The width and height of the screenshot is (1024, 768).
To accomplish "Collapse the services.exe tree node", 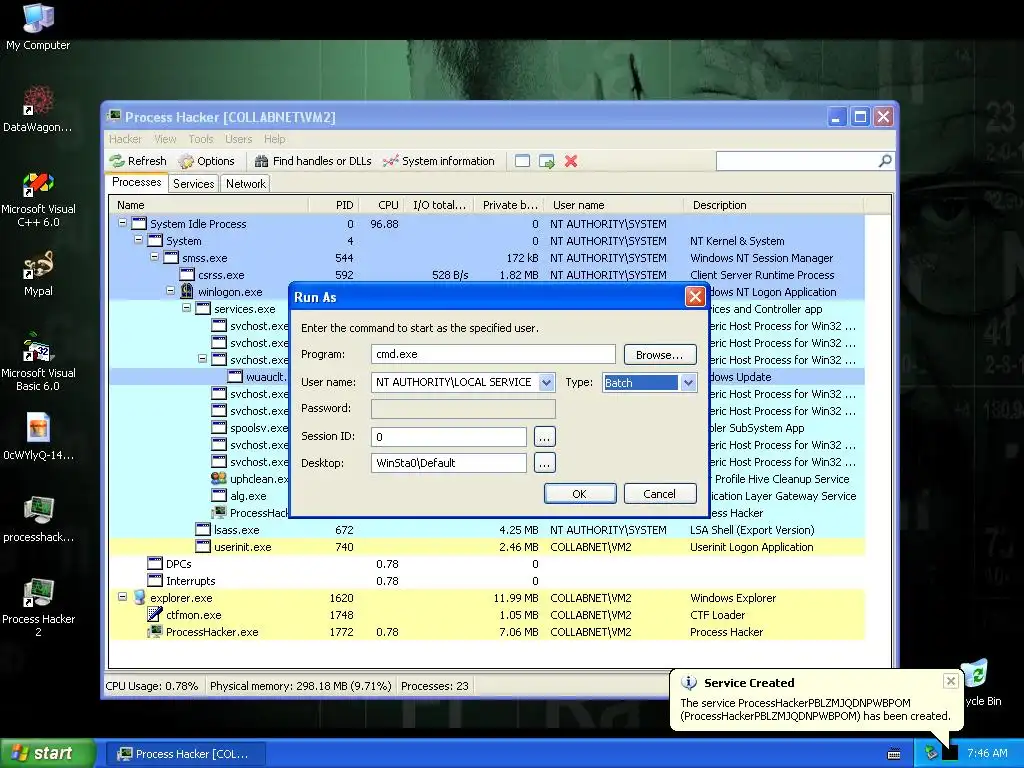I will click(x=186, y=308).
